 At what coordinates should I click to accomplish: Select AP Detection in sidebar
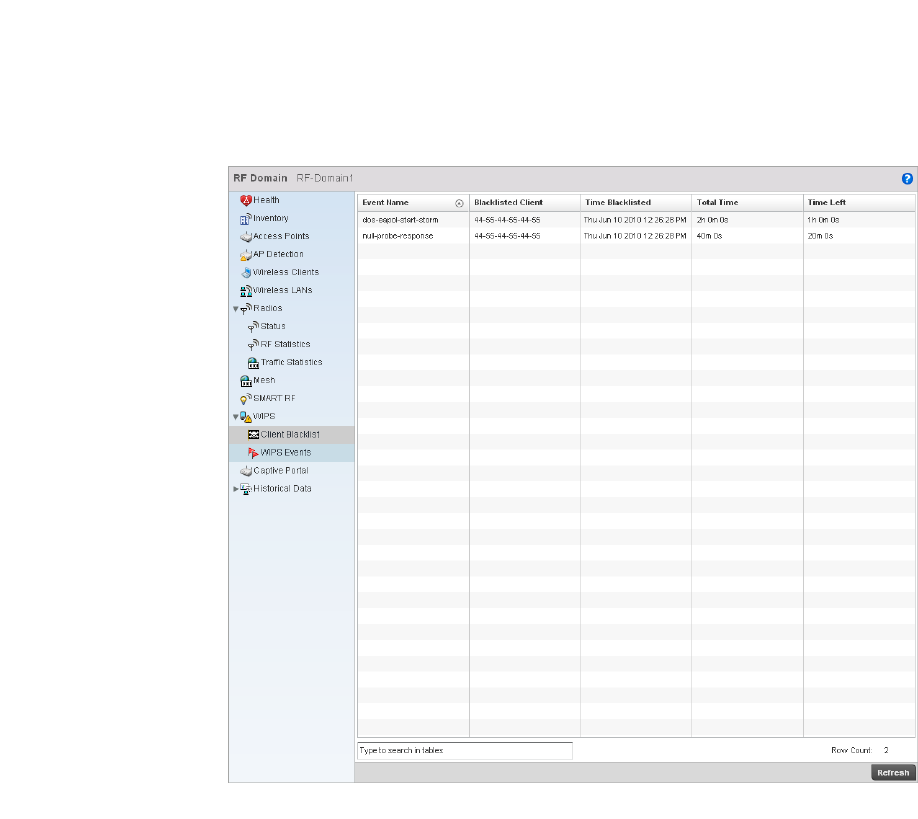[278, 255]
